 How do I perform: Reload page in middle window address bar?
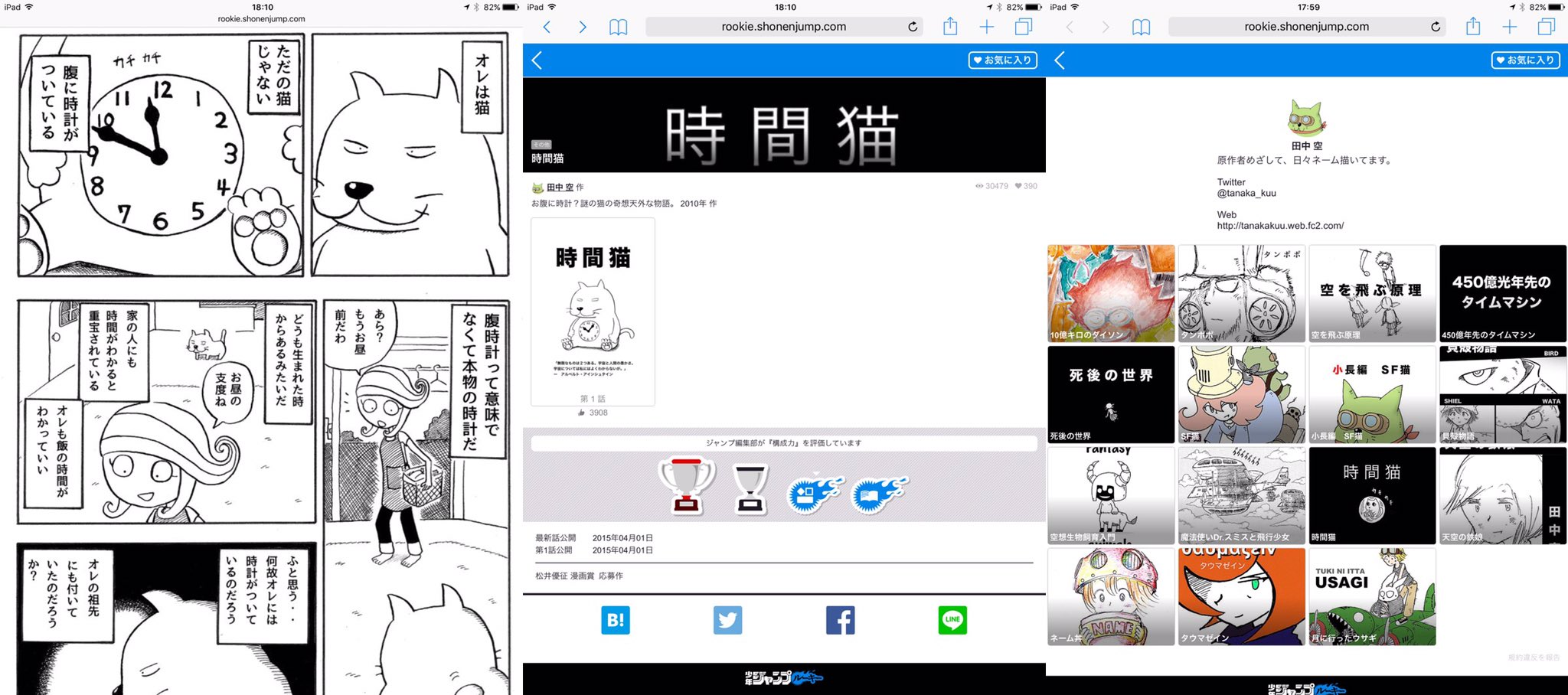click(x=913, y=27)
